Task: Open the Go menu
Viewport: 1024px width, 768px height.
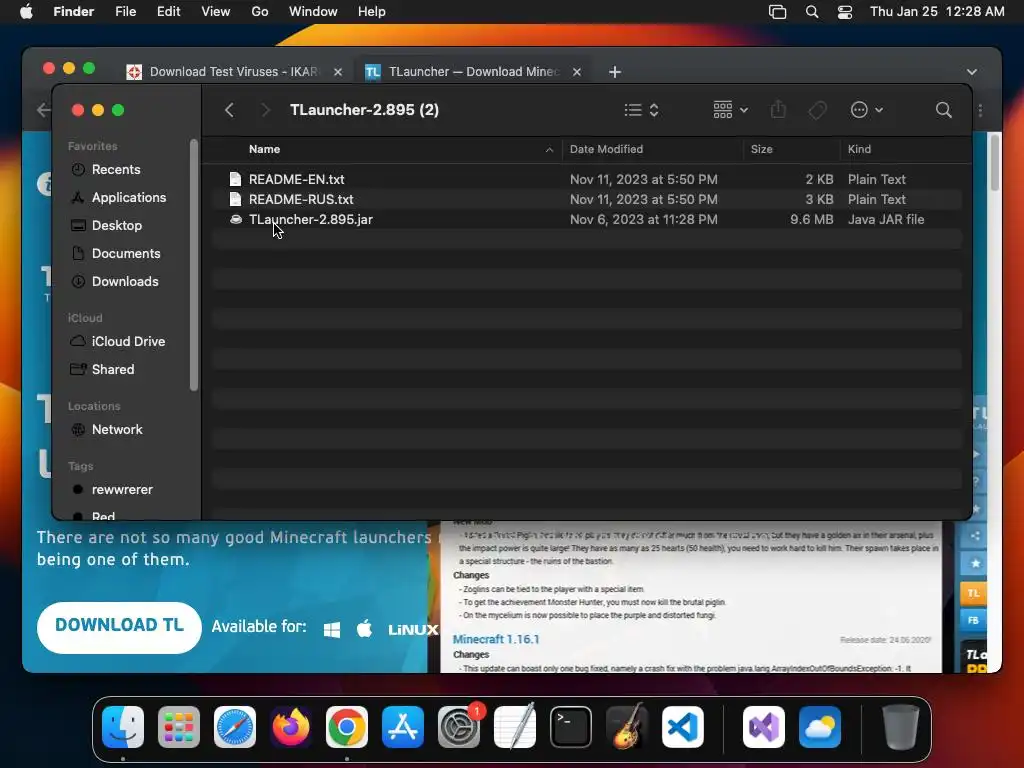Action: [x=260, y=12]
